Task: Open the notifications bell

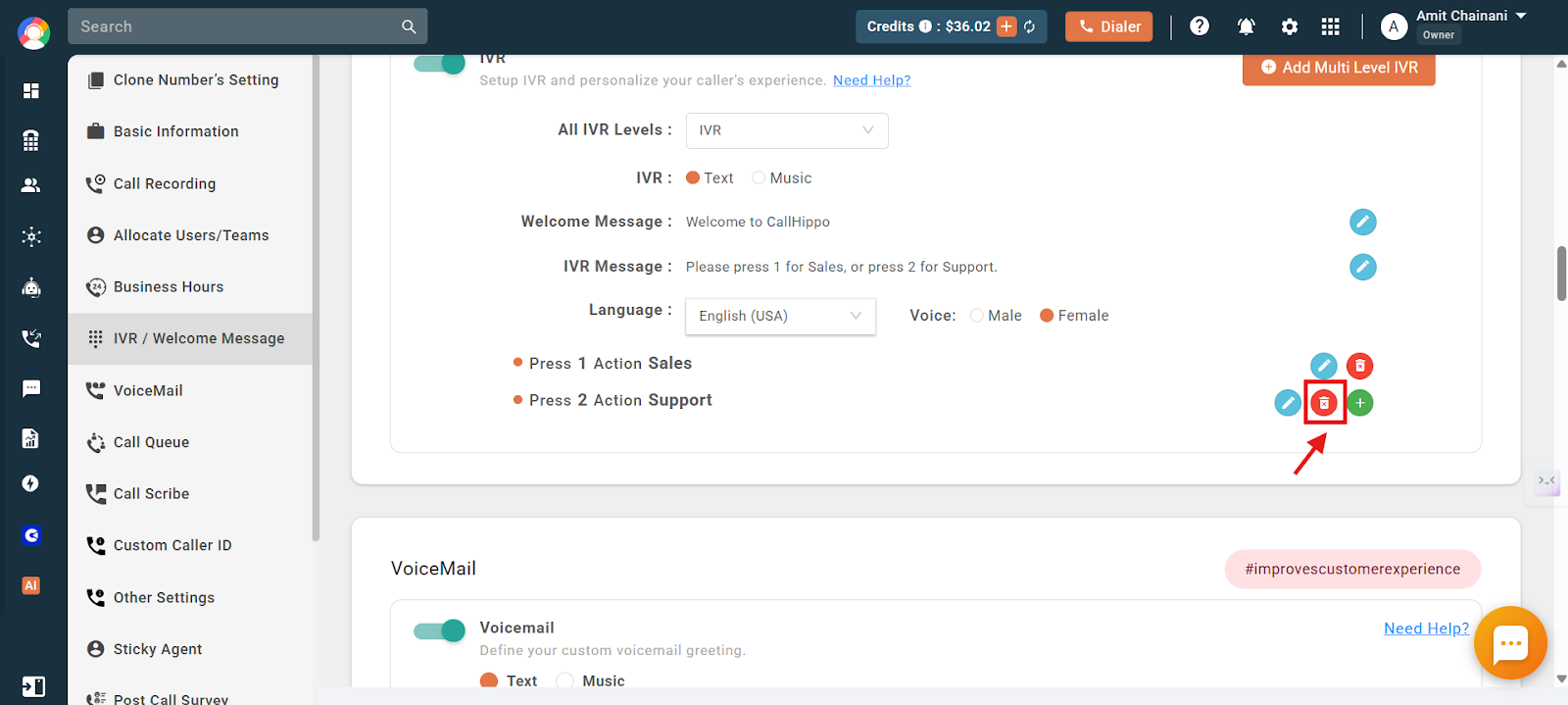Action: click(1246, 26)
